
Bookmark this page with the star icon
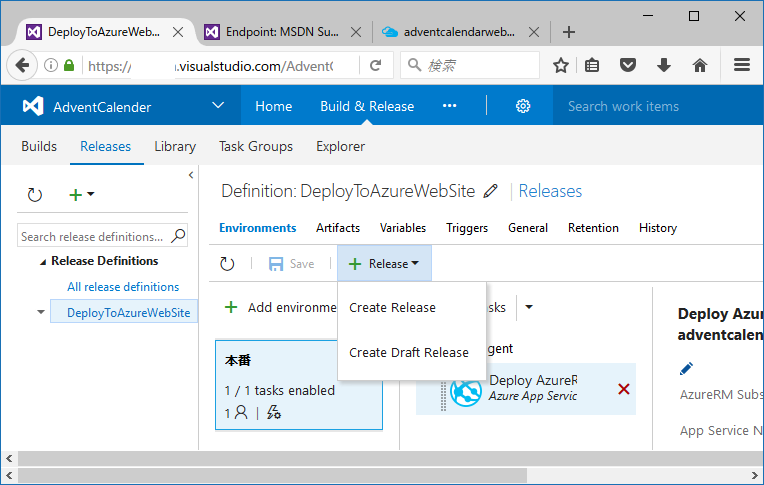[561, 65]
